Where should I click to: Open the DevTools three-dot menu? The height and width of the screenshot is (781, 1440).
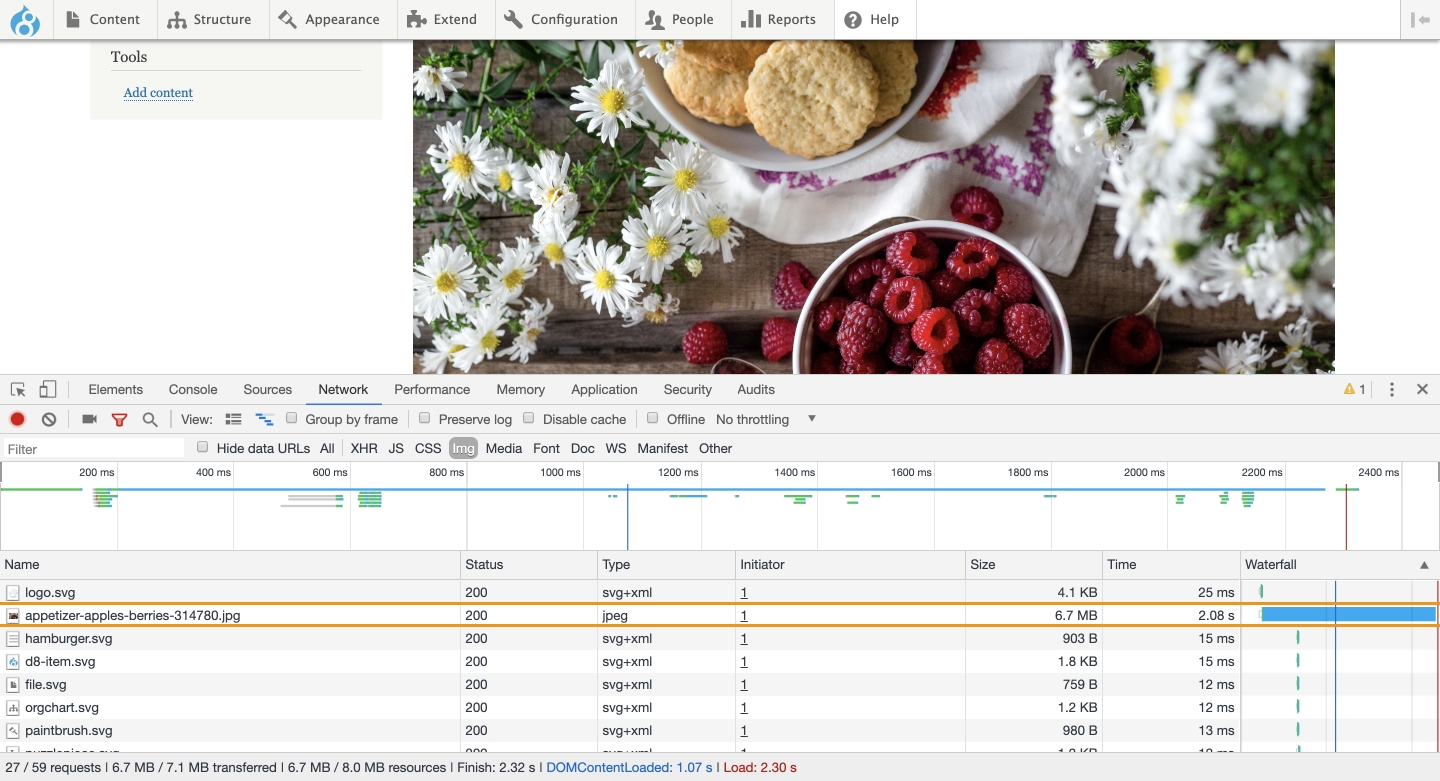pos(1391,390)
